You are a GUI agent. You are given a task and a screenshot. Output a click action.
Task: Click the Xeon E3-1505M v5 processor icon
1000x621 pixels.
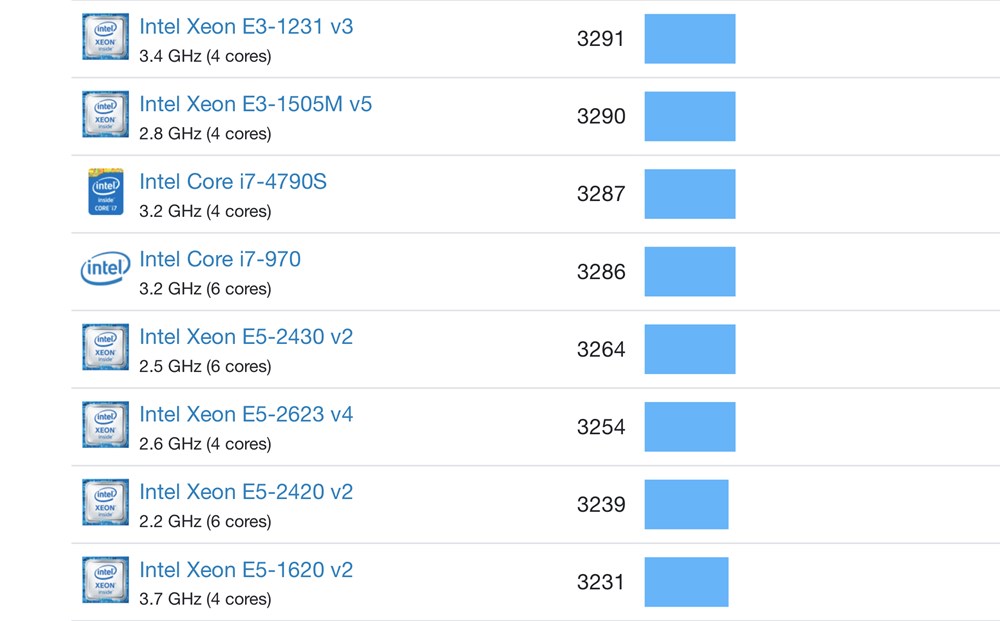pos(105,114)
